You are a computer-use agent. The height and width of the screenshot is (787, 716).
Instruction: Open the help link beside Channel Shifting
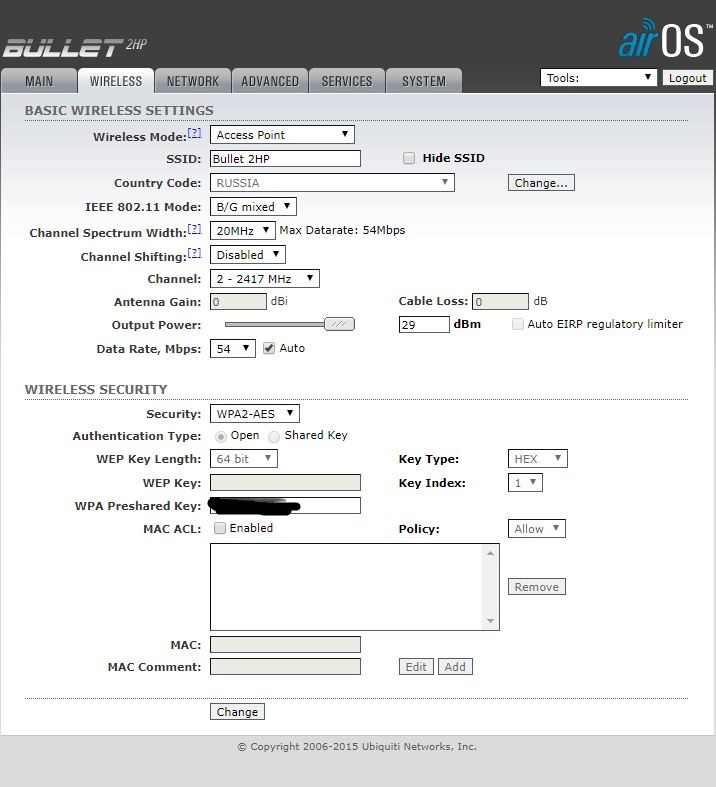(194, 253)
